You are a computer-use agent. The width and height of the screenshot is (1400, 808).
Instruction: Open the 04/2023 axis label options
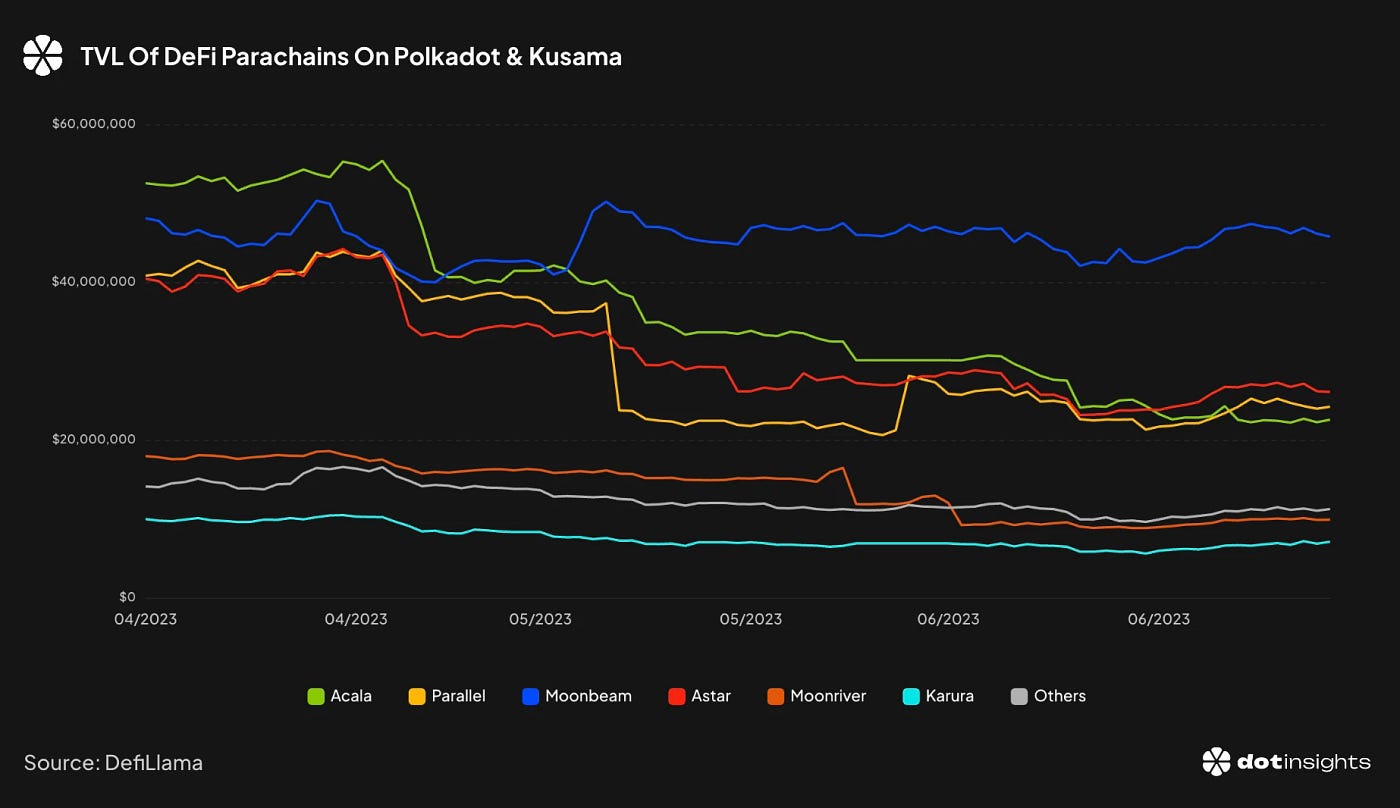[144, 619]
